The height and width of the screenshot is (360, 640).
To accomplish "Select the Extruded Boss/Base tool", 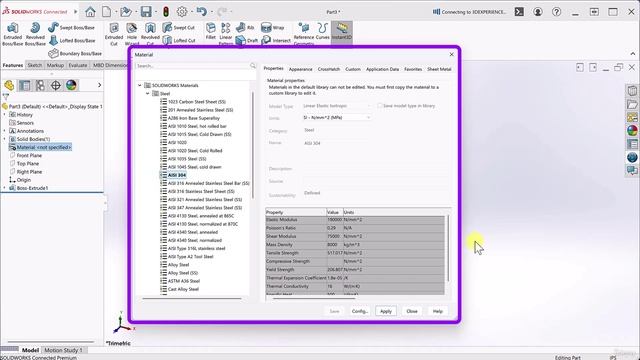I will click(x=13, y=34).
